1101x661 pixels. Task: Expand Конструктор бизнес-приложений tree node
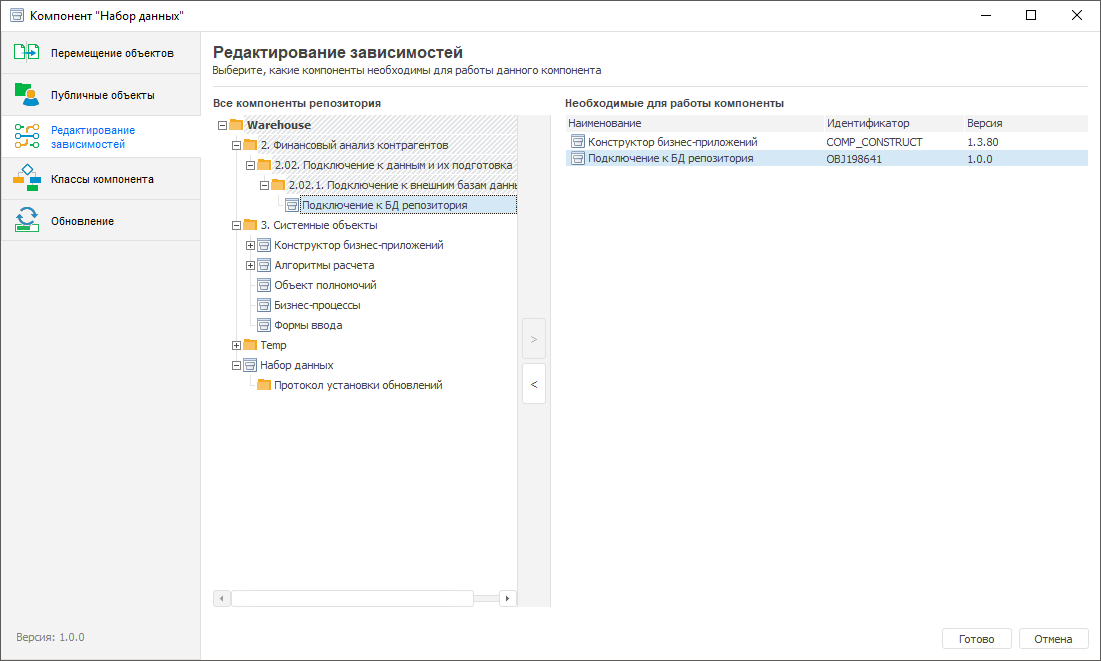pos(251,245)
